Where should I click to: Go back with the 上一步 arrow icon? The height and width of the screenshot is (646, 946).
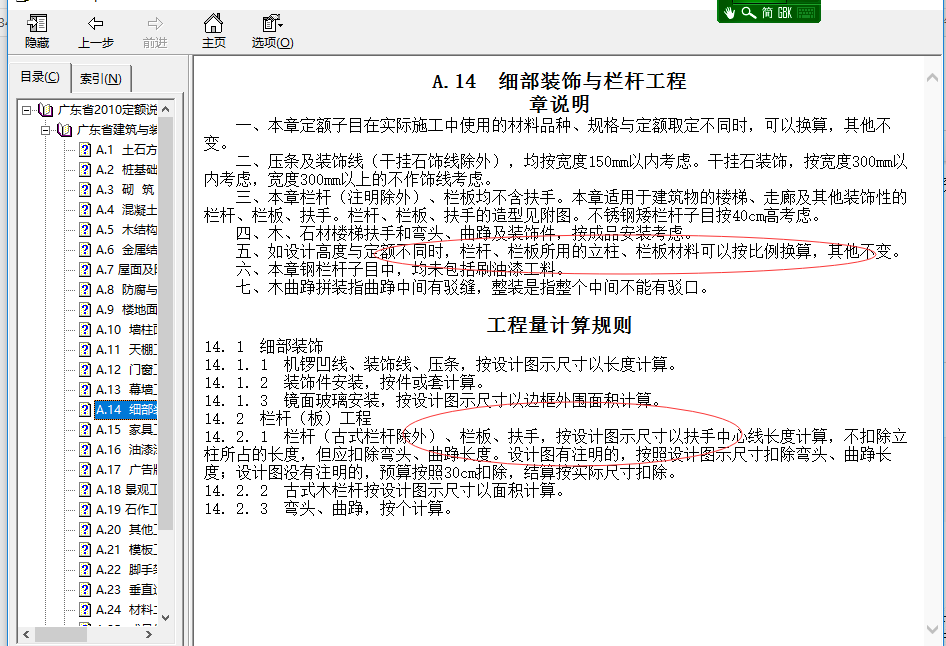click(95, 24)
